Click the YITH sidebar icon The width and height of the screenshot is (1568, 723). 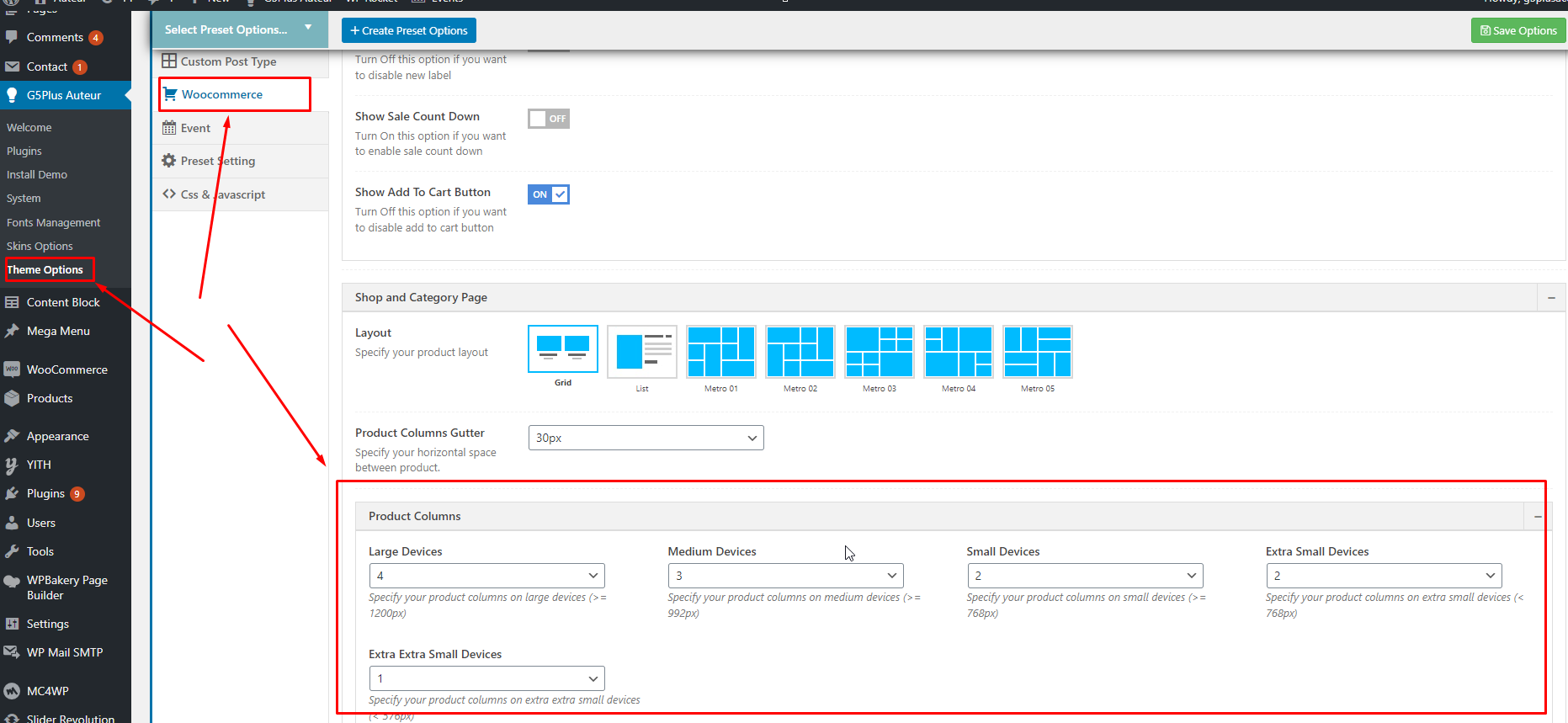pyautogui.click(x=12, y=465)
